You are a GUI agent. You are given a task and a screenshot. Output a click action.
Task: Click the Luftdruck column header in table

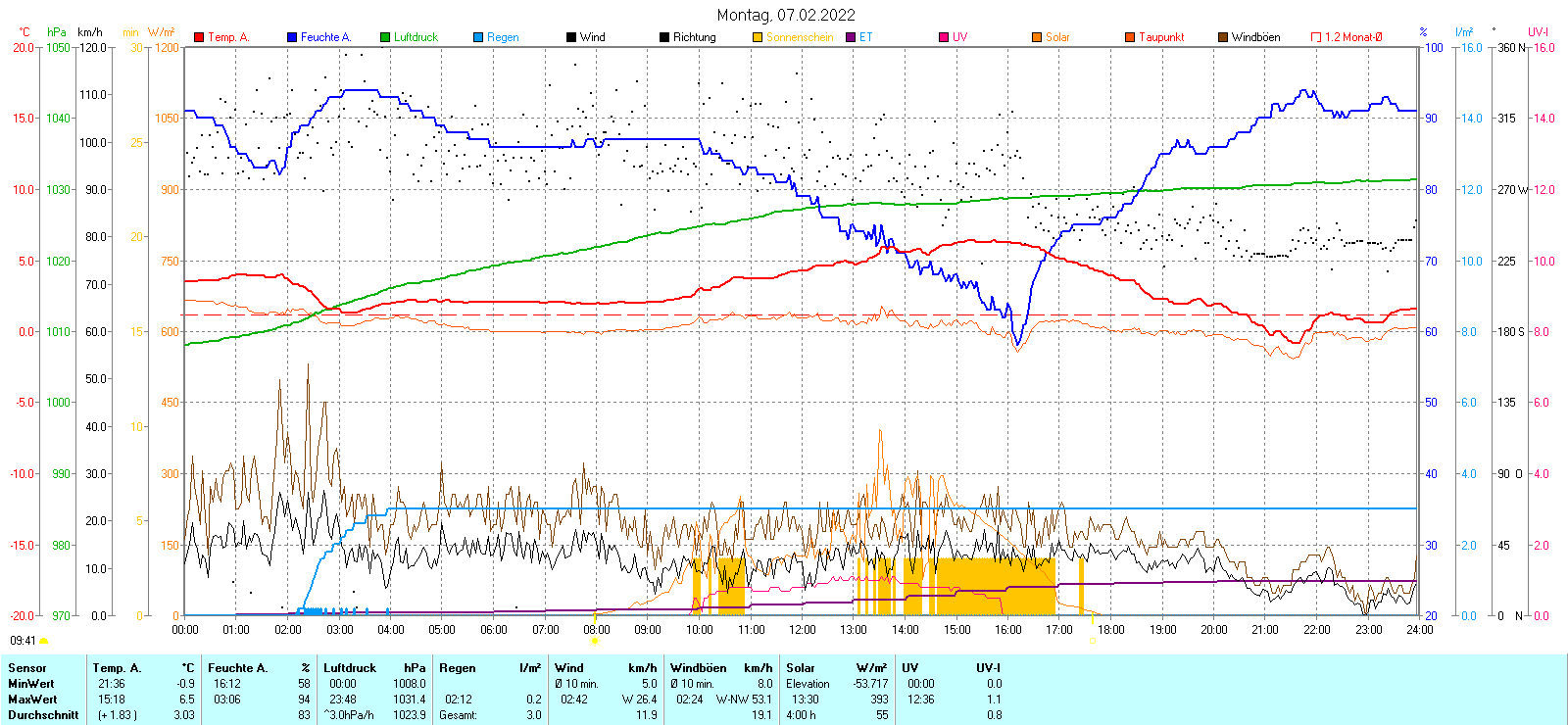click(x=350, y=668)
